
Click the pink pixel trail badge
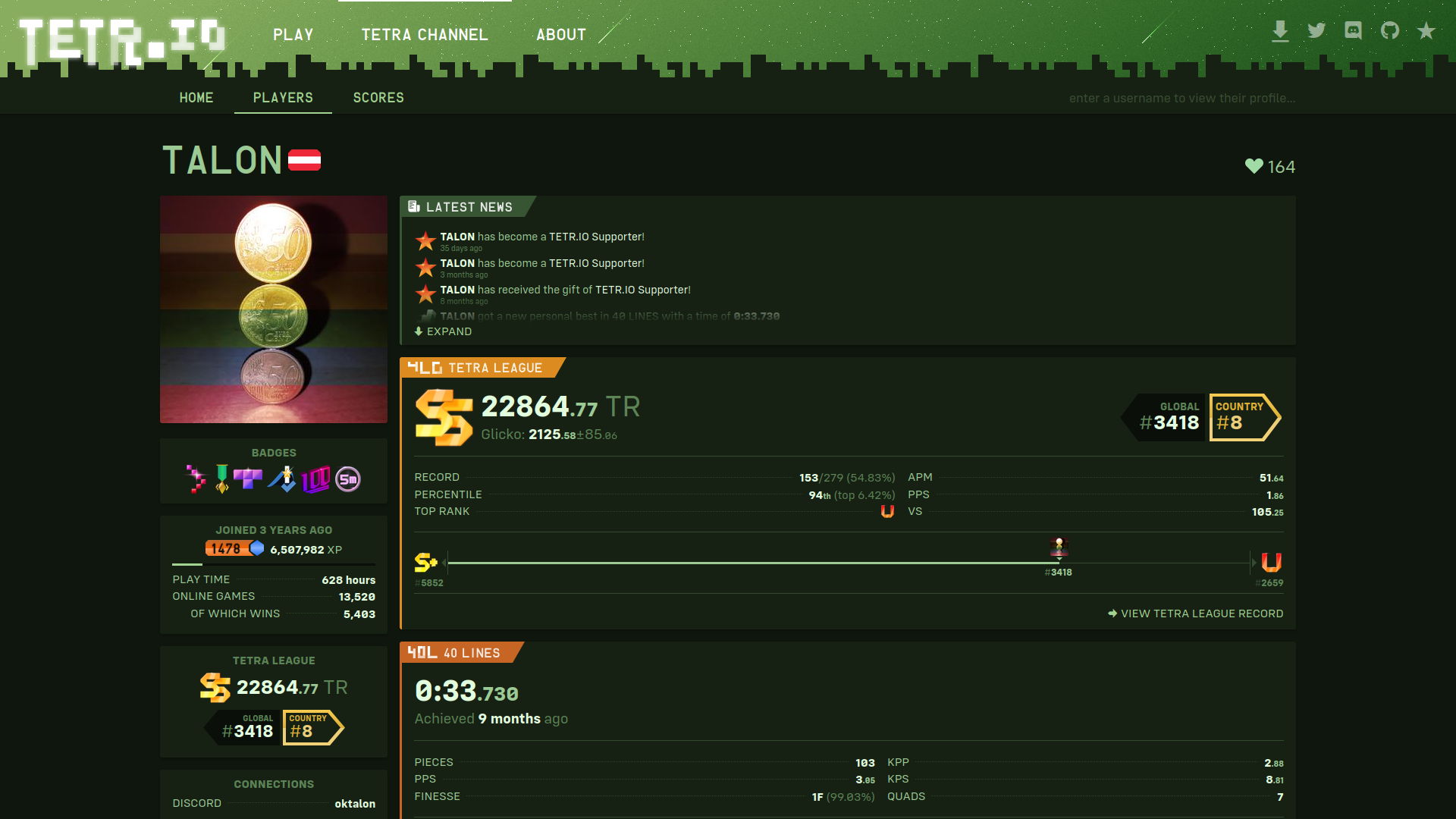click(x=196, y=479)
